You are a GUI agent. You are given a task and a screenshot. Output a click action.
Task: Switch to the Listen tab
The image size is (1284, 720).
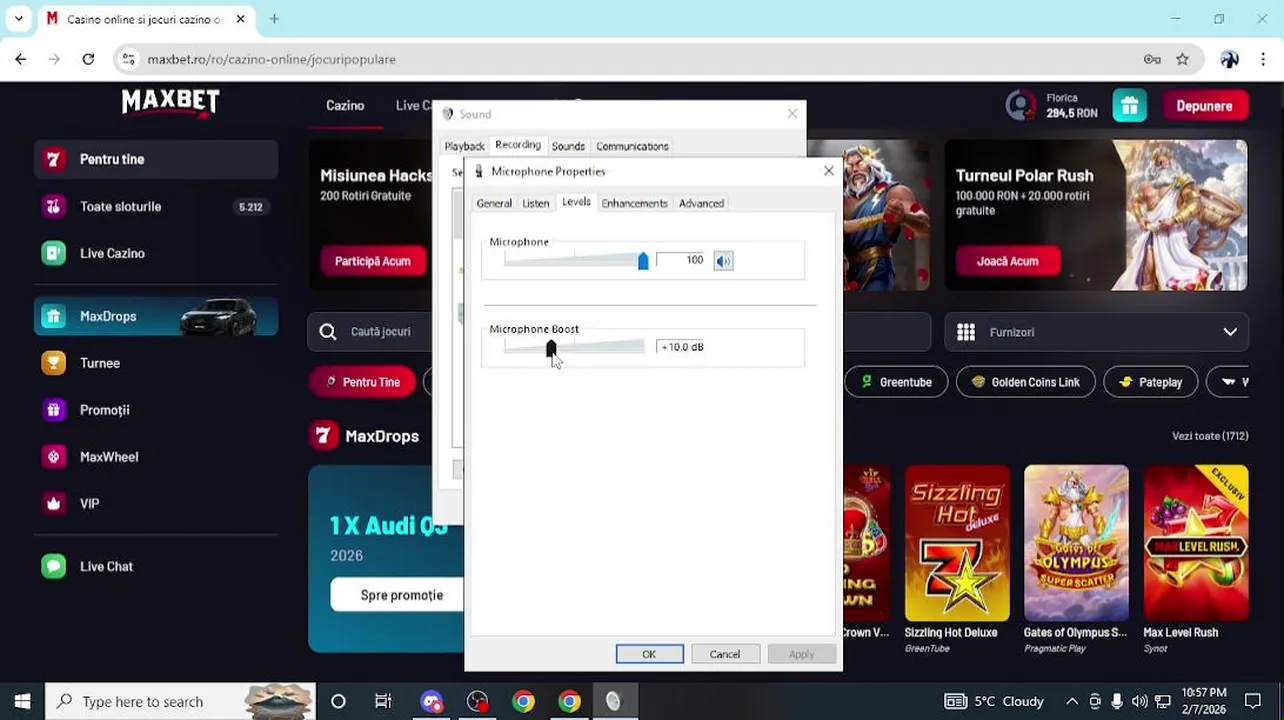(536, 203)
